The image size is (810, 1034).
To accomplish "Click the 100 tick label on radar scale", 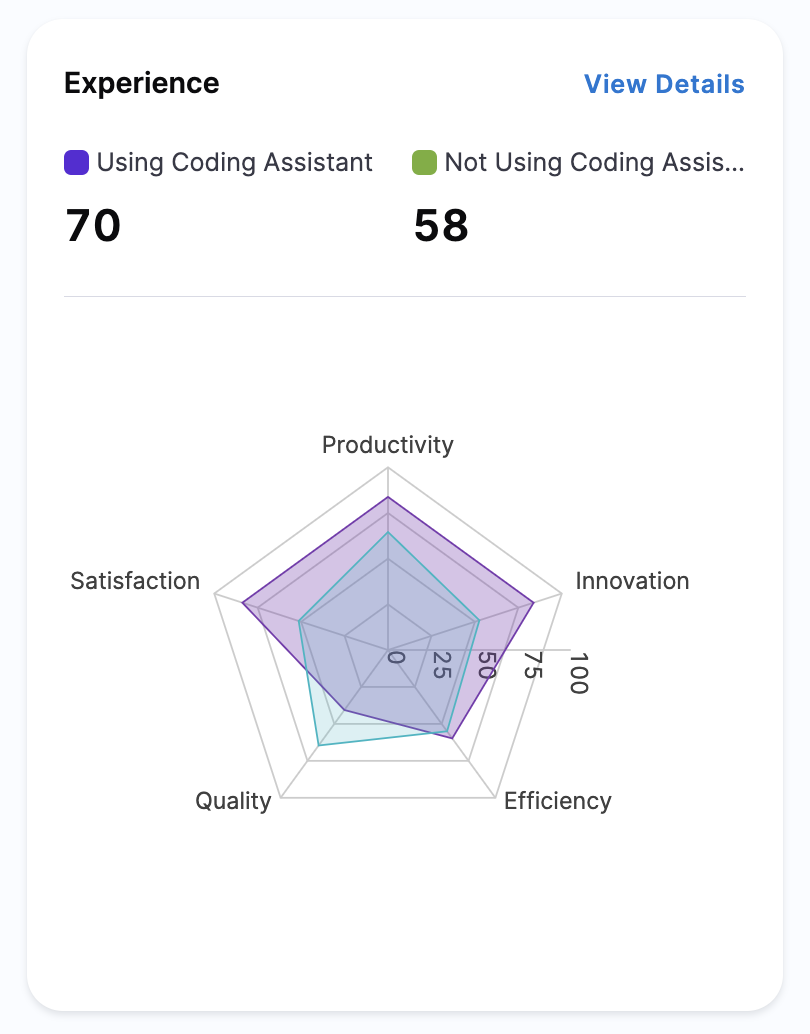I will click(x=578, y=672).
